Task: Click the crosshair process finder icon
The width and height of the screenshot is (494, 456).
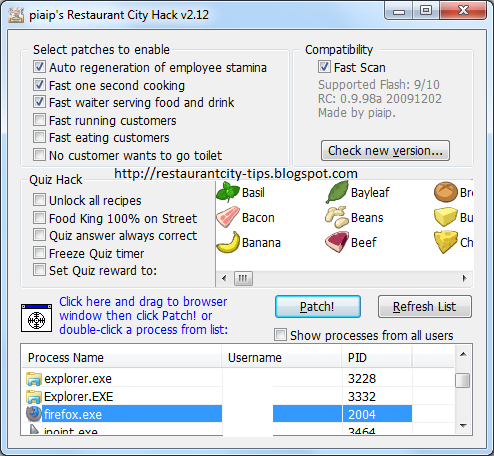Action: [x=36, y=318]
